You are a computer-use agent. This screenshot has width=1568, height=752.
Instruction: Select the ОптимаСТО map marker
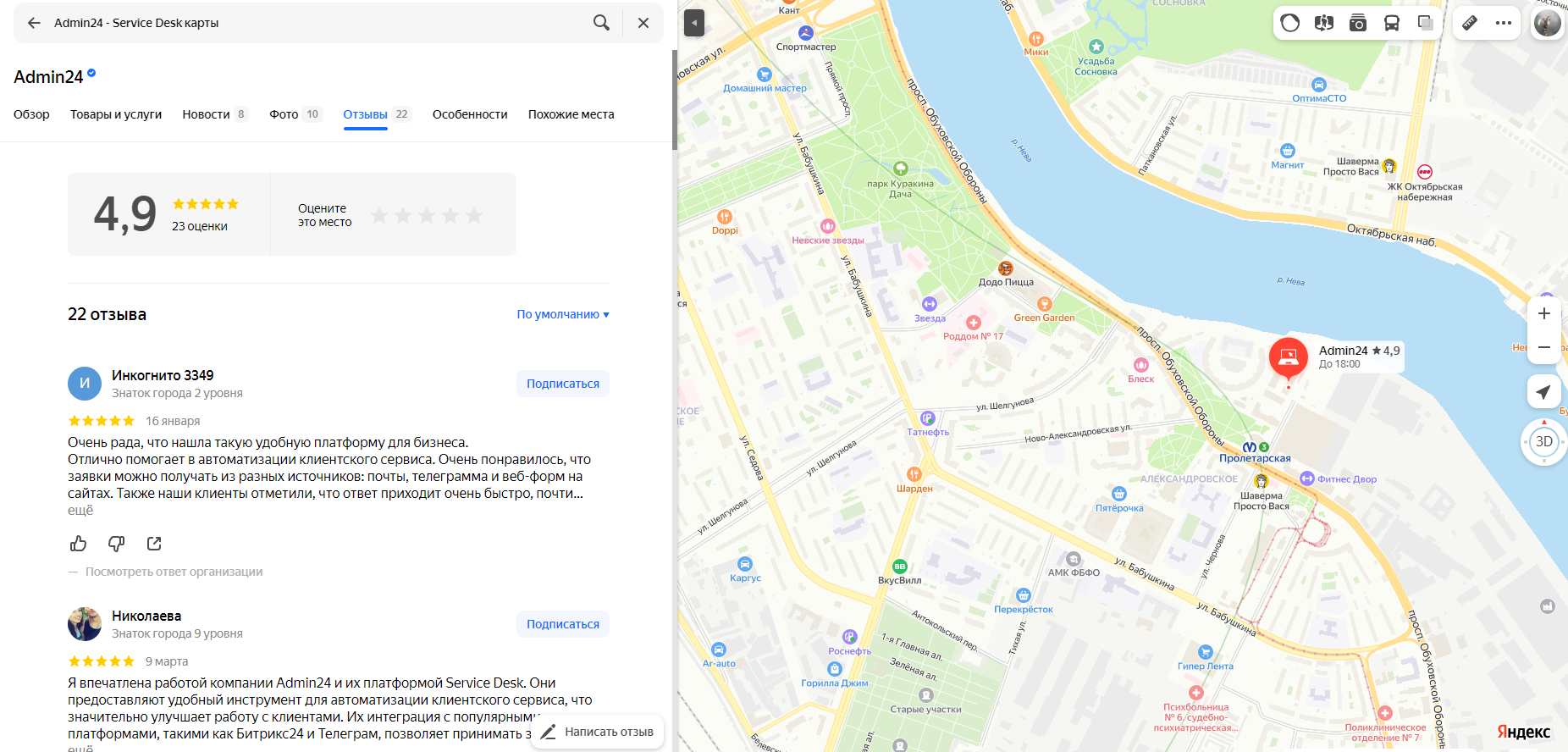1319,85
